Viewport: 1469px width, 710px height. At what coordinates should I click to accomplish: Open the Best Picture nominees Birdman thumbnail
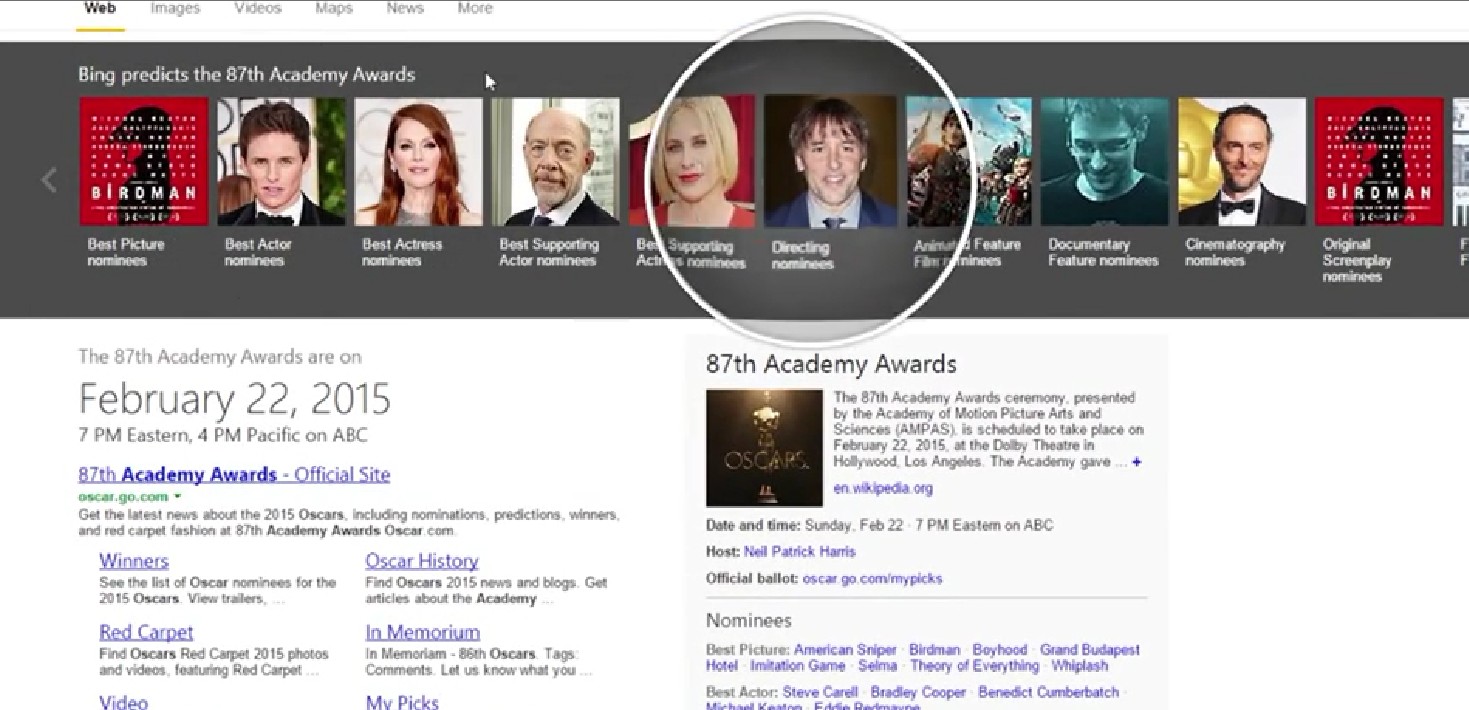144,161
